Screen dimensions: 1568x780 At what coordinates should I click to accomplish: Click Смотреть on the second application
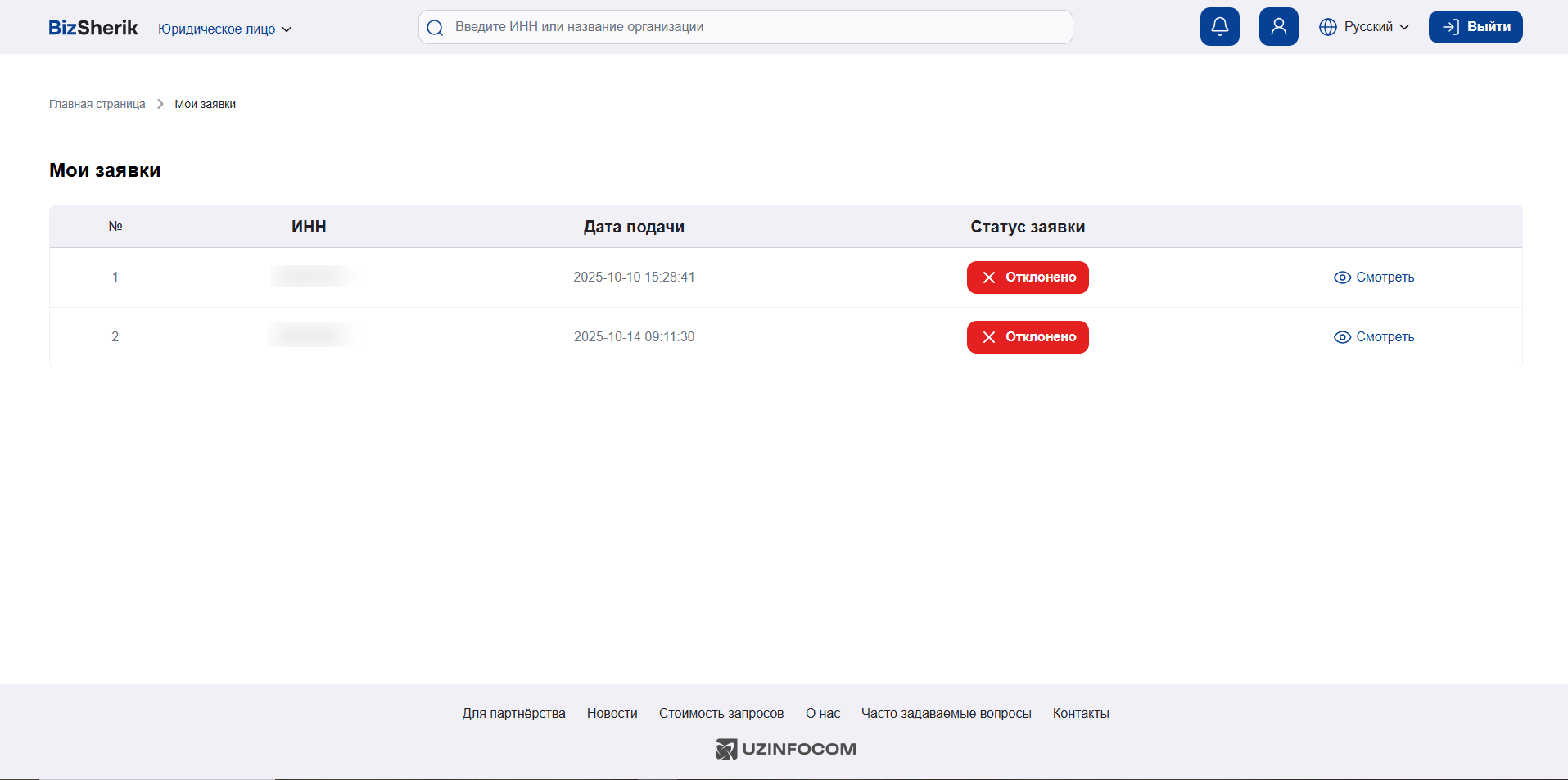click(x=1385, y=337)
